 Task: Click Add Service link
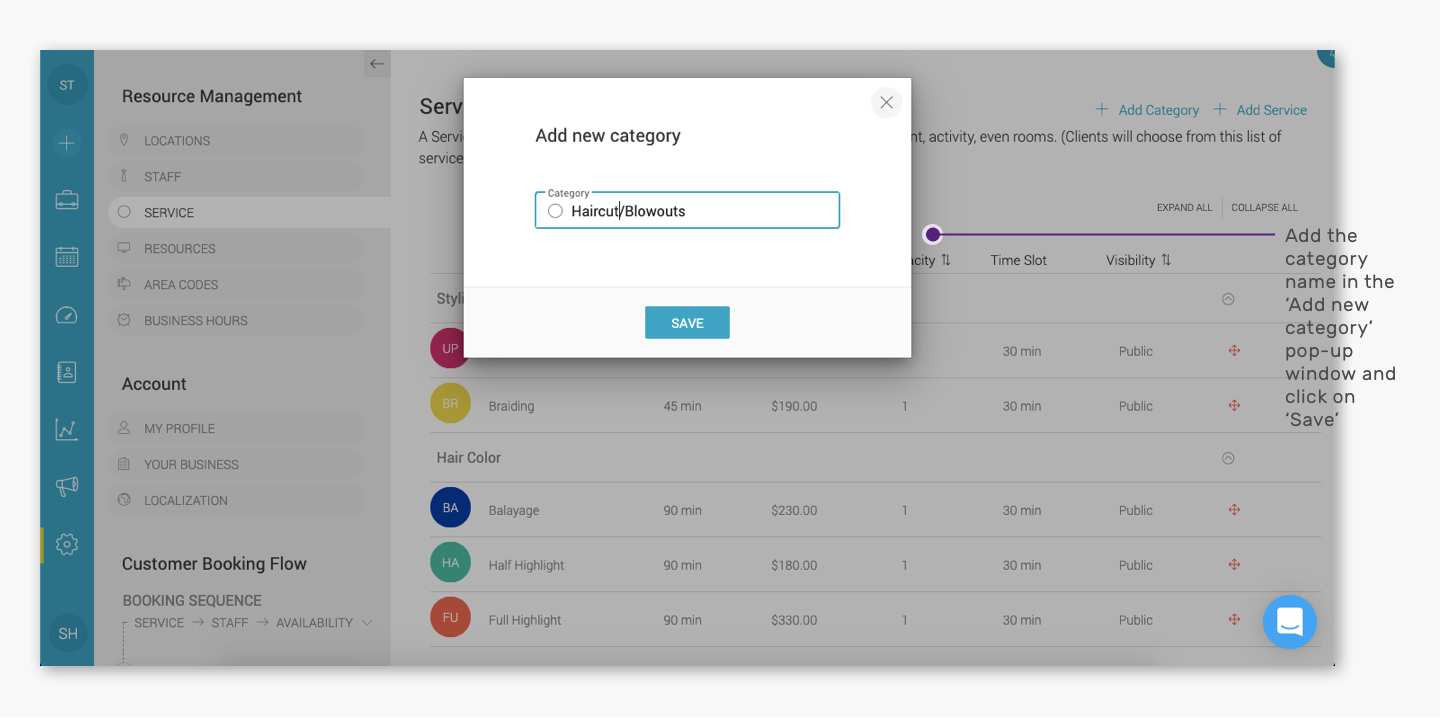1260,110
